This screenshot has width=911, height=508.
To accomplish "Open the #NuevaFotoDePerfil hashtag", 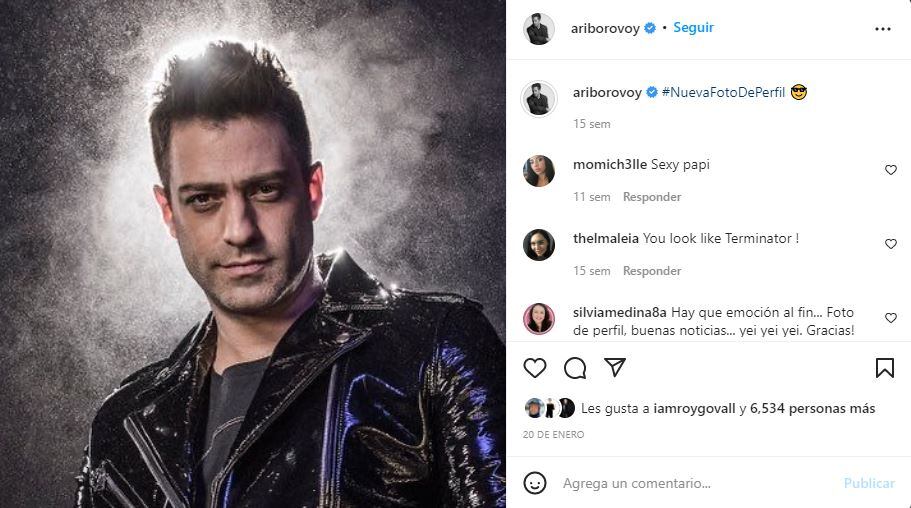I will pos(723,92).
